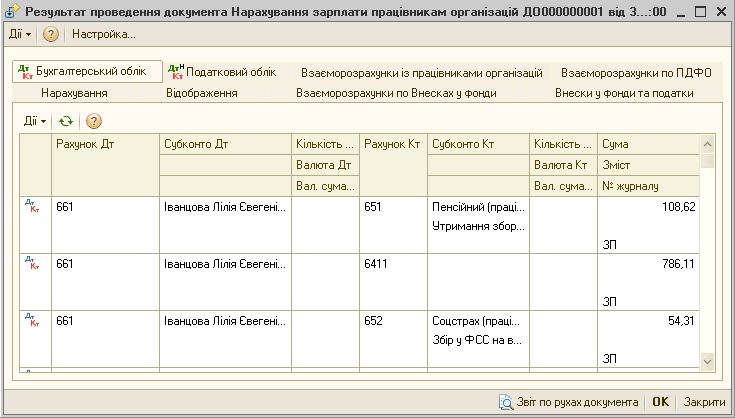Click the Рахунок Кт column header
The image size is (735, 418).
pyautogui.click(x=393, y=165)
